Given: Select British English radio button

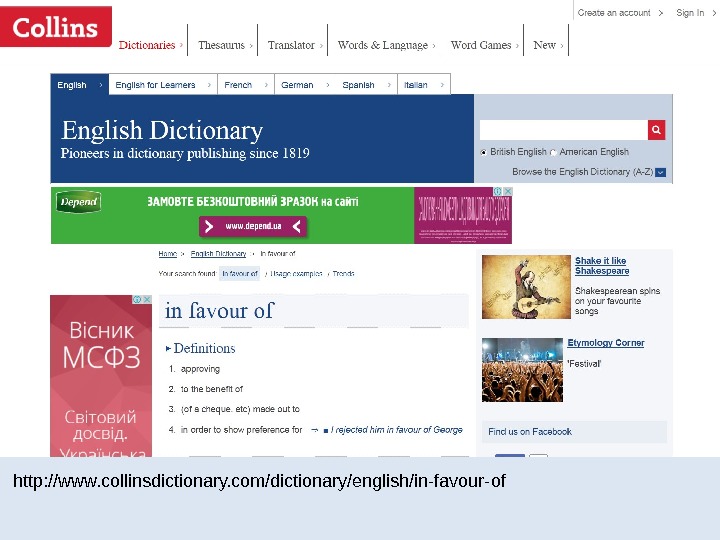Looking at the screenshot, I should 484,152.
